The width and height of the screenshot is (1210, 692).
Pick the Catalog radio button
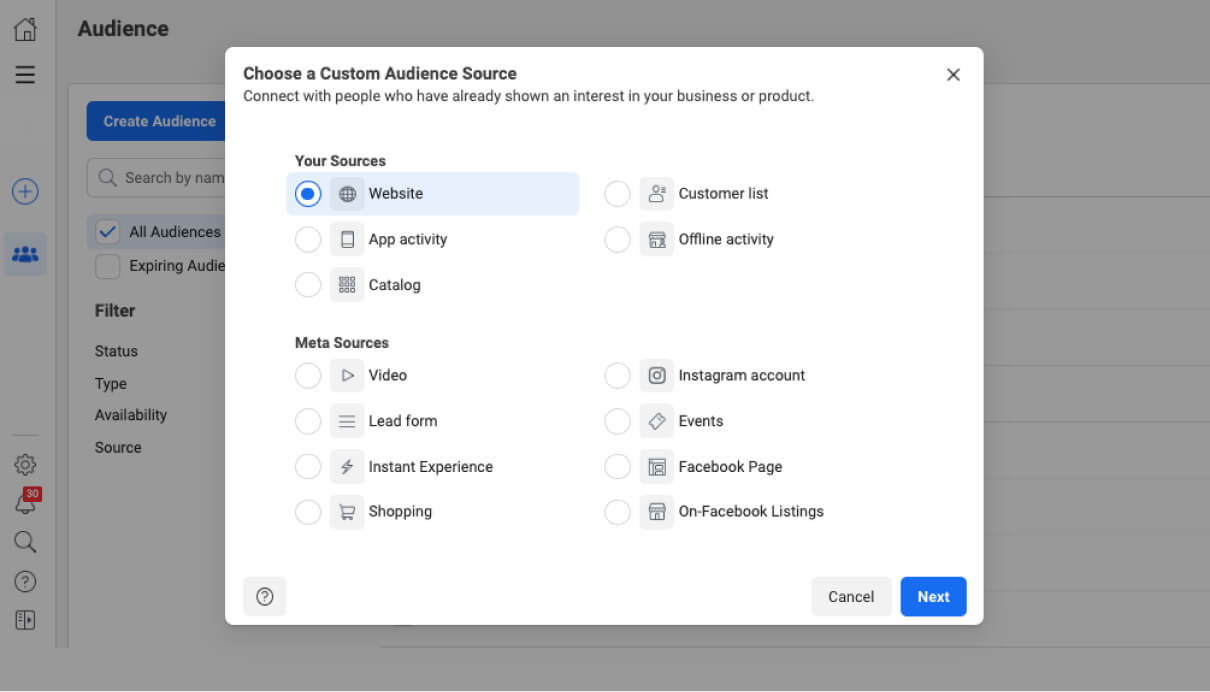click(308, 285)
